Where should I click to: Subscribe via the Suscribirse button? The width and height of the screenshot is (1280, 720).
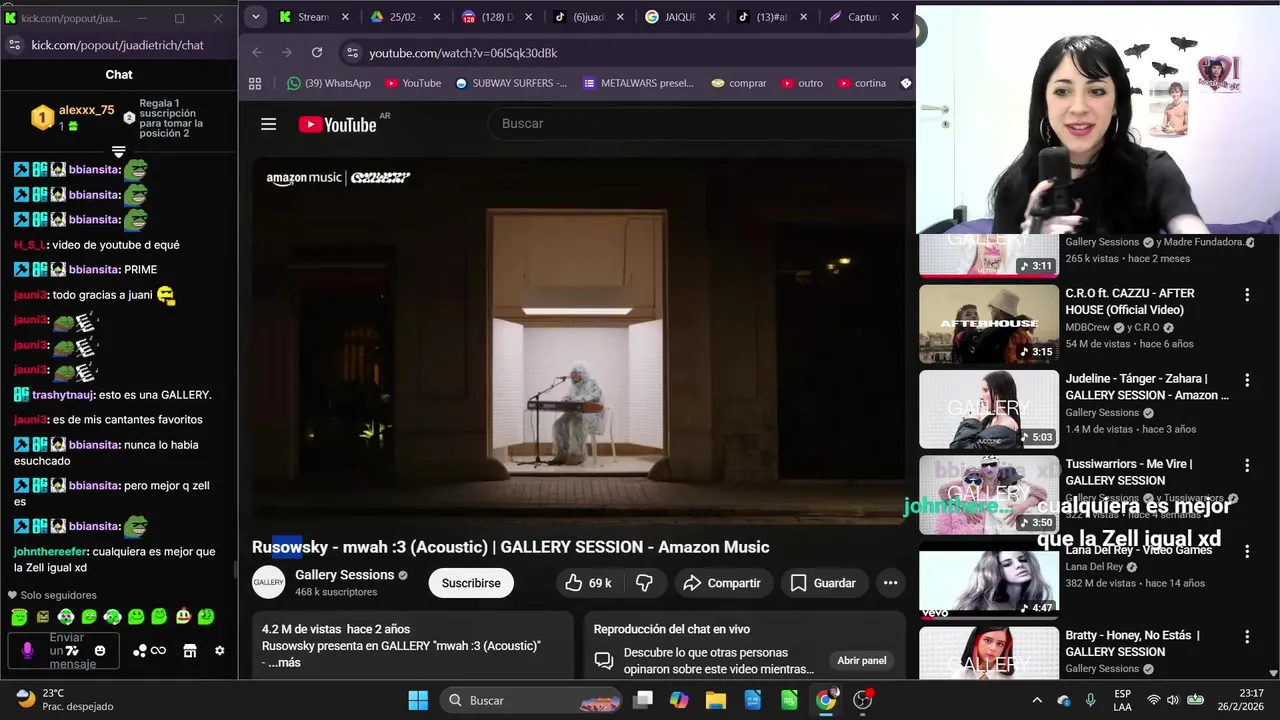tap(471, 583)
